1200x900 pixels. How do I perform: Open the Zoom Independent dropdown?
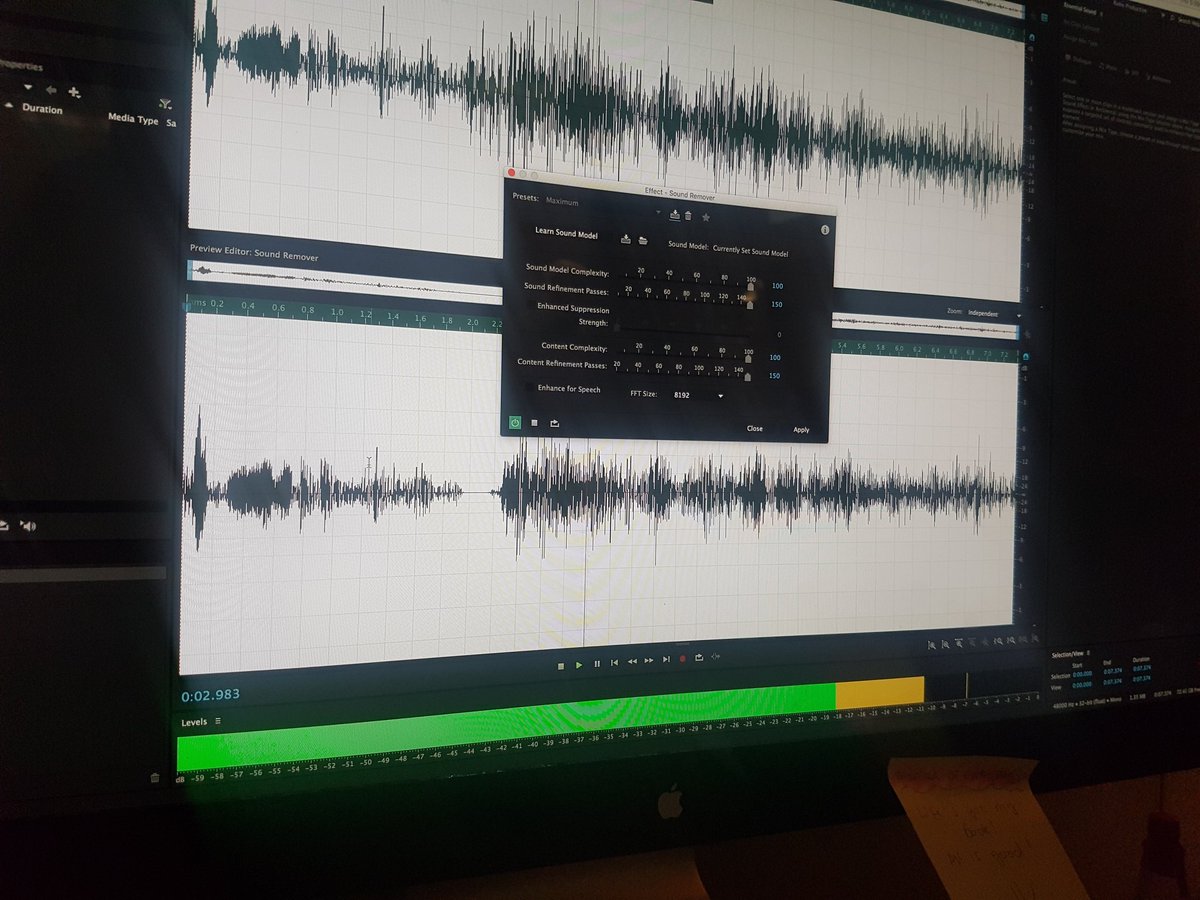[993, 313]
